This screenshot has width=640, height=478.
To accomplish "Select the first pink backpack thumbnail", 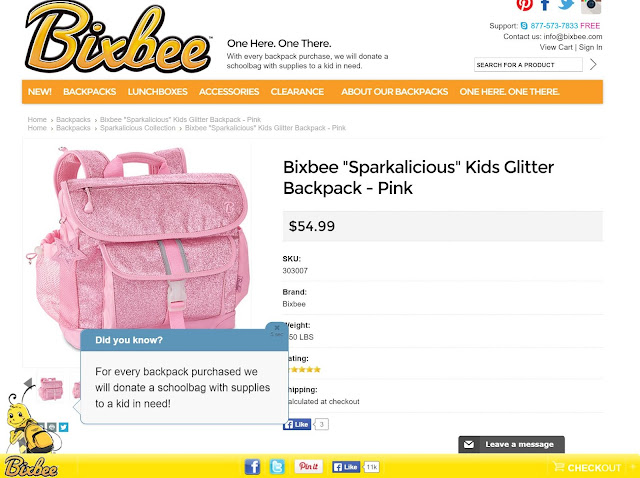I will (51, 389).
